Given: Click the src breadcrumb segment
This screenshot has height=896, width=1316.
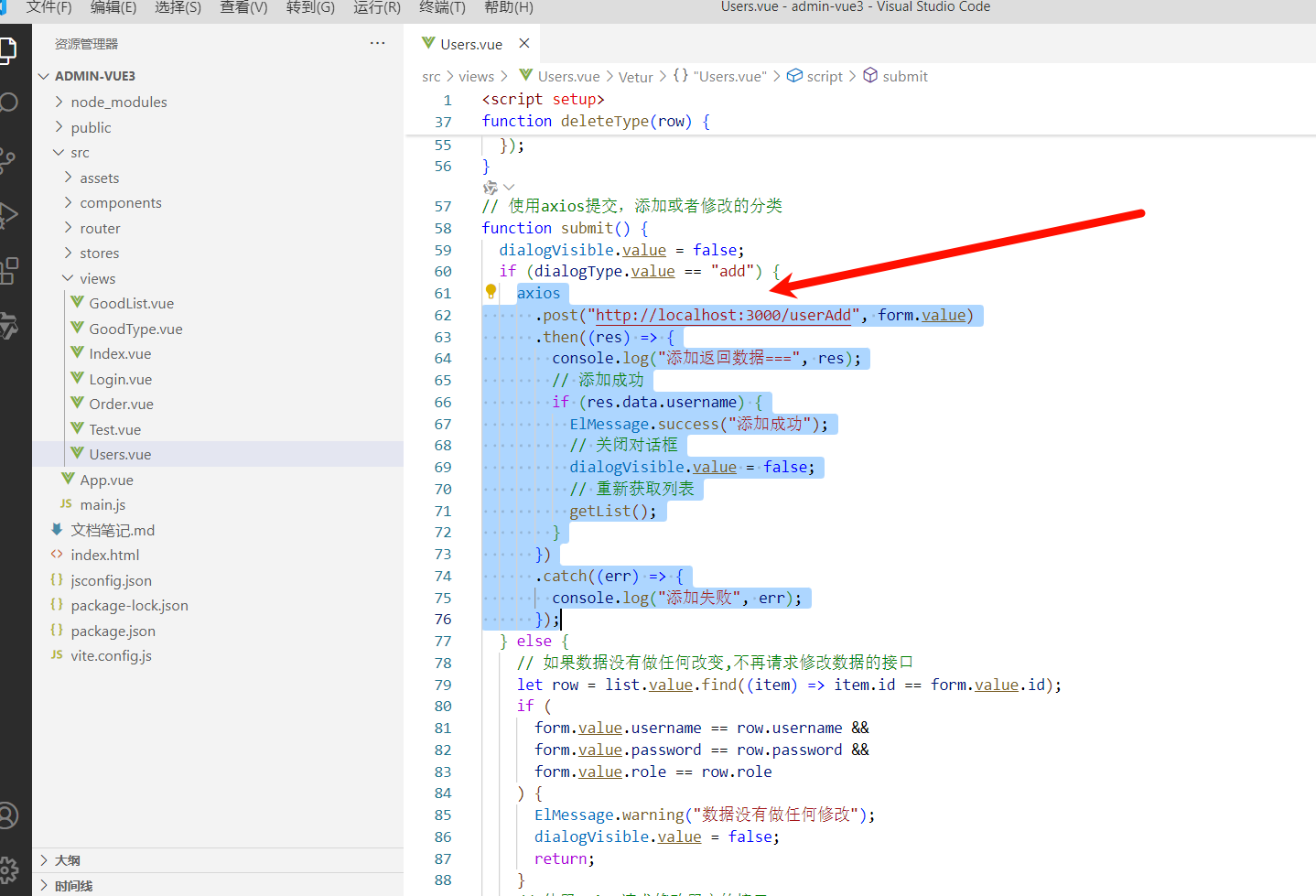Looking at the screenshot, I should click(431, 76).
